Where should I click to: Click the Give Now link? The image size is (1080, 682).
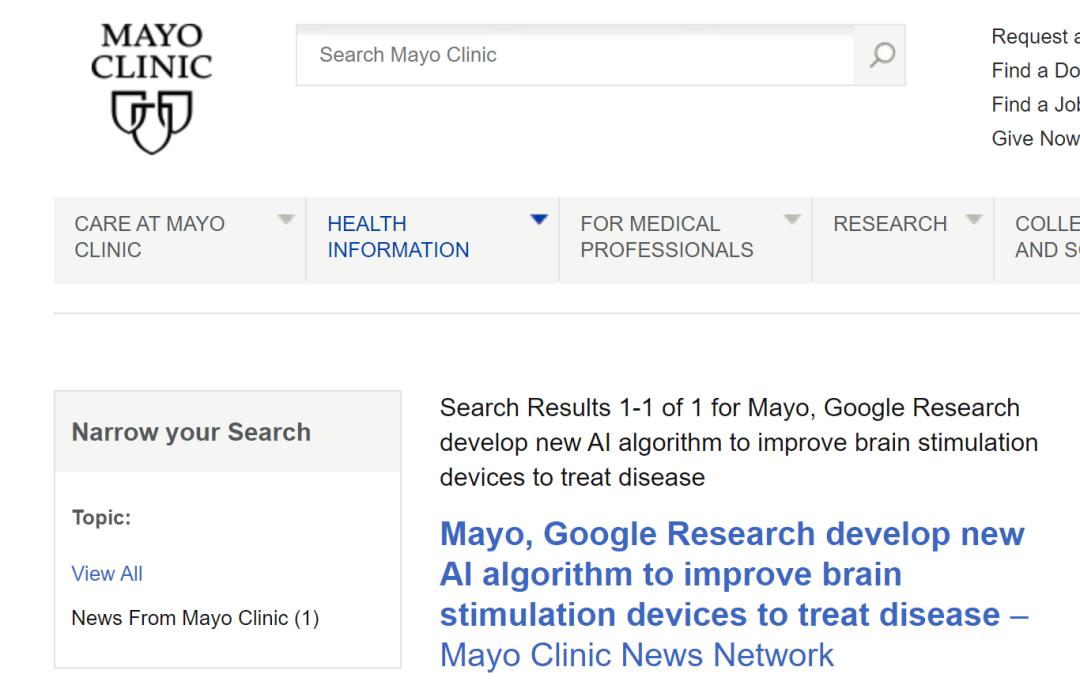pyautogui.click(x=1035, y=139)
